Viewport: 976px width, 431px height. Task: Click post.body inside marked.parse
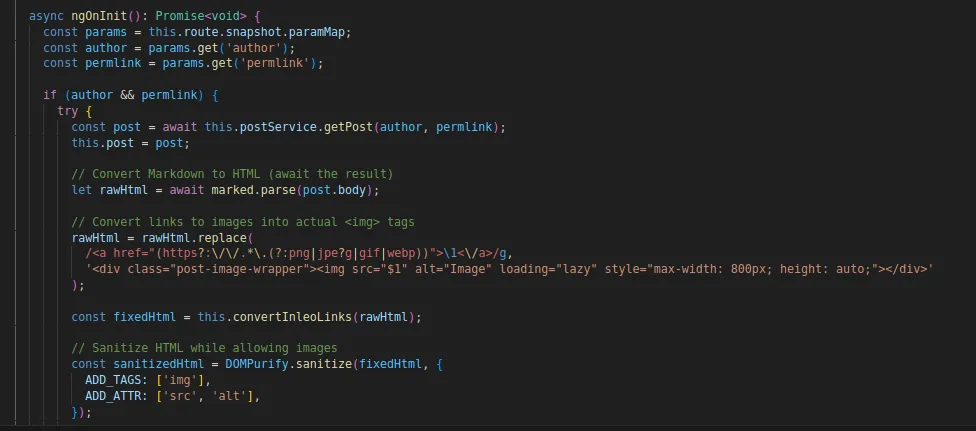point(334,190)
